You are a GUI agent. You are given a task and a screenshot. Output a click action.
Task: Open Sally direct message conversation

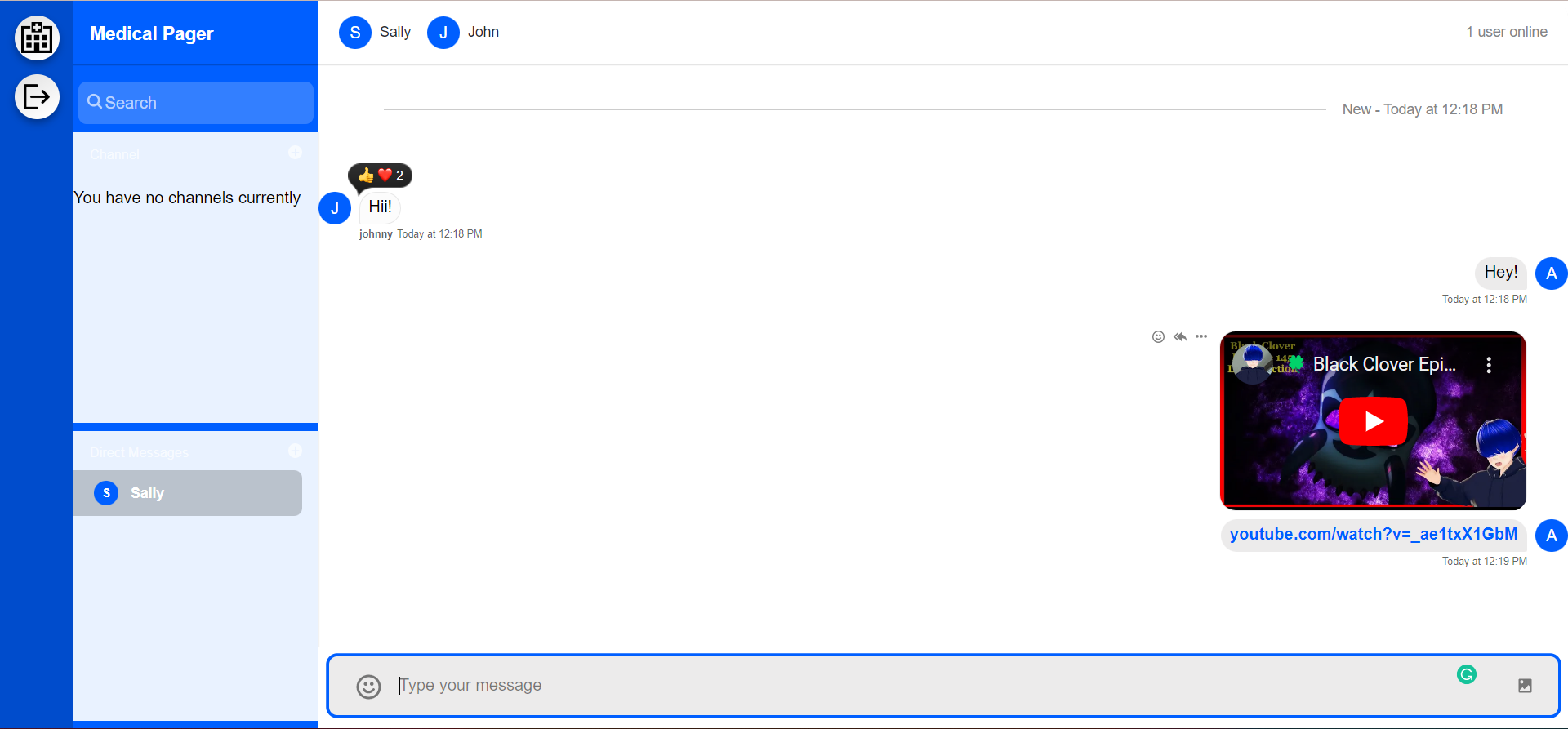[x=188, y=493]
